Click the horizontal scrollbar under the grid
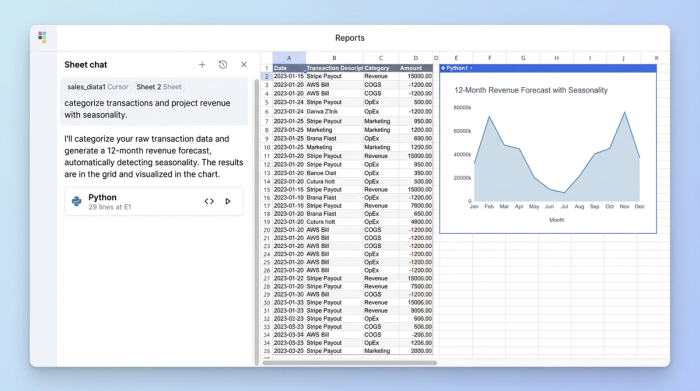The width and height of the screenshot is (700, 391). pos(350,363)
